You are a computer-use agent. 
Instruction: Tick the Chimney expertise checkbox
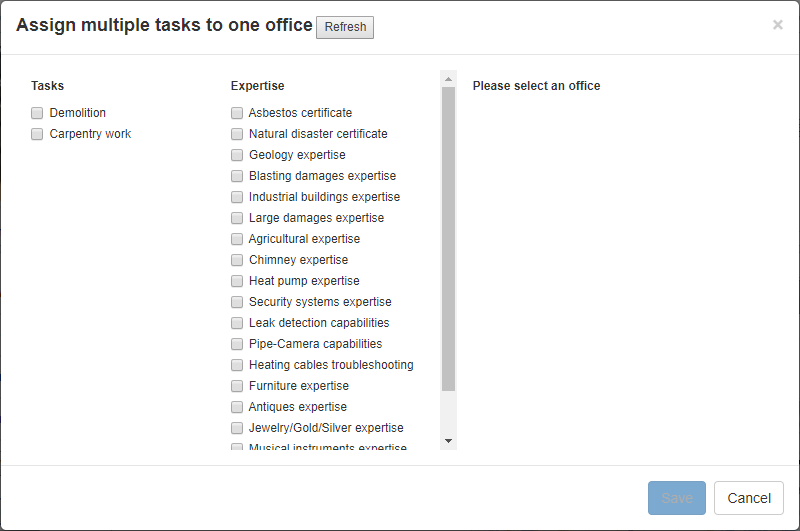point(237,260)
